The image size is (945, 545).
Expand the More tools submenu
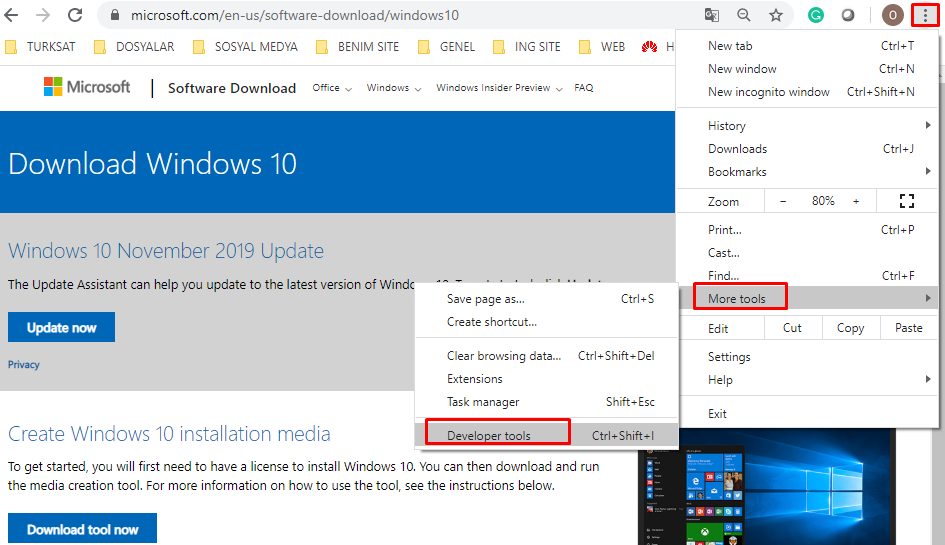coord(808,298)
